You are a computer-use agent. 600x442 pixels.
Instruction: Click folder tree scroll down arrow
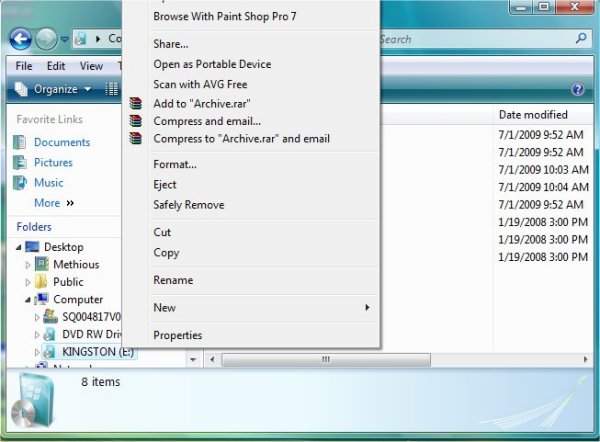tap(193, 359)
